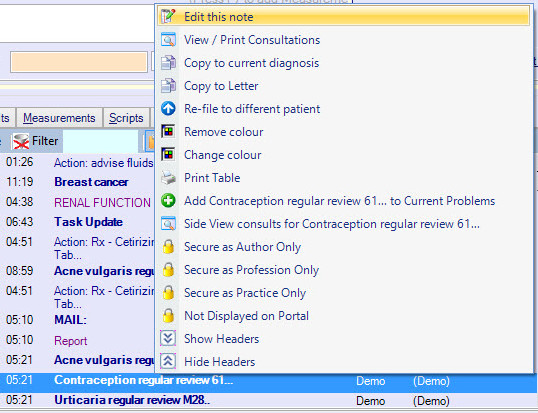Choose Copy to current diagnosis
This screenshot has height=413, width=538.
343,63
